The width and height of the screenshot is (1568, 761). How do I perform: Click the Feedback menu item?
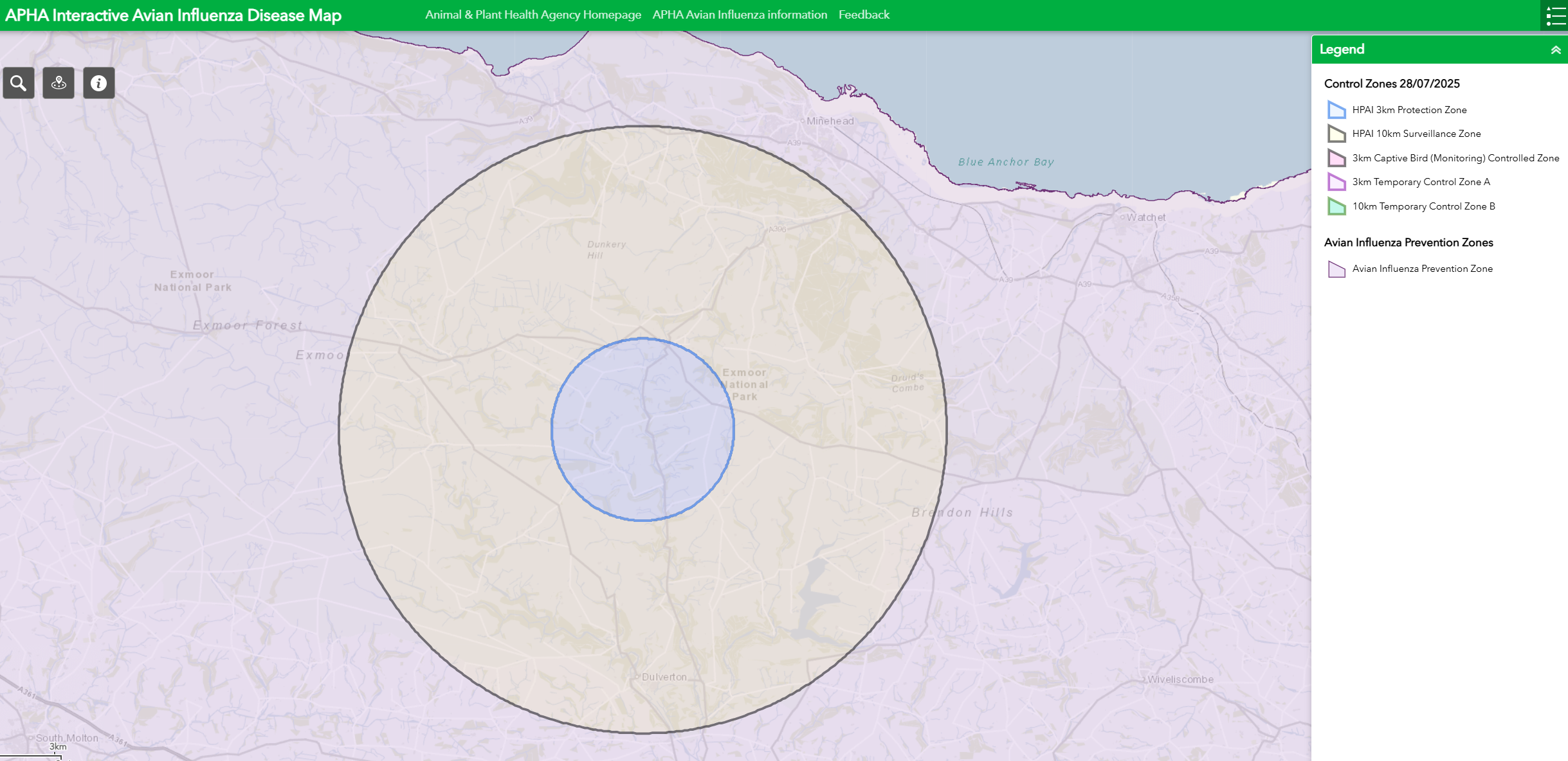click(864, 14)
